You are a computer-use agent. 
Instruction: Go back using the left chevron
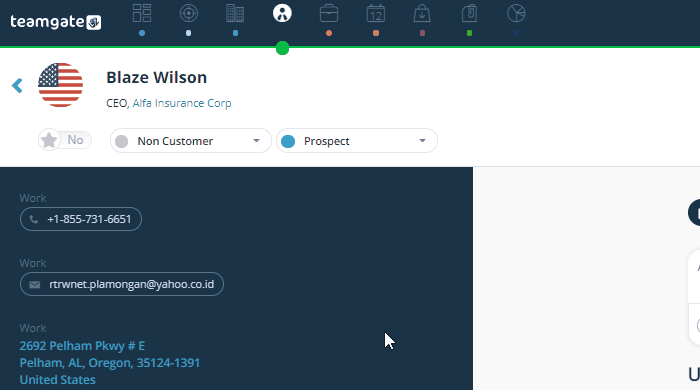(x=17, y=85)
